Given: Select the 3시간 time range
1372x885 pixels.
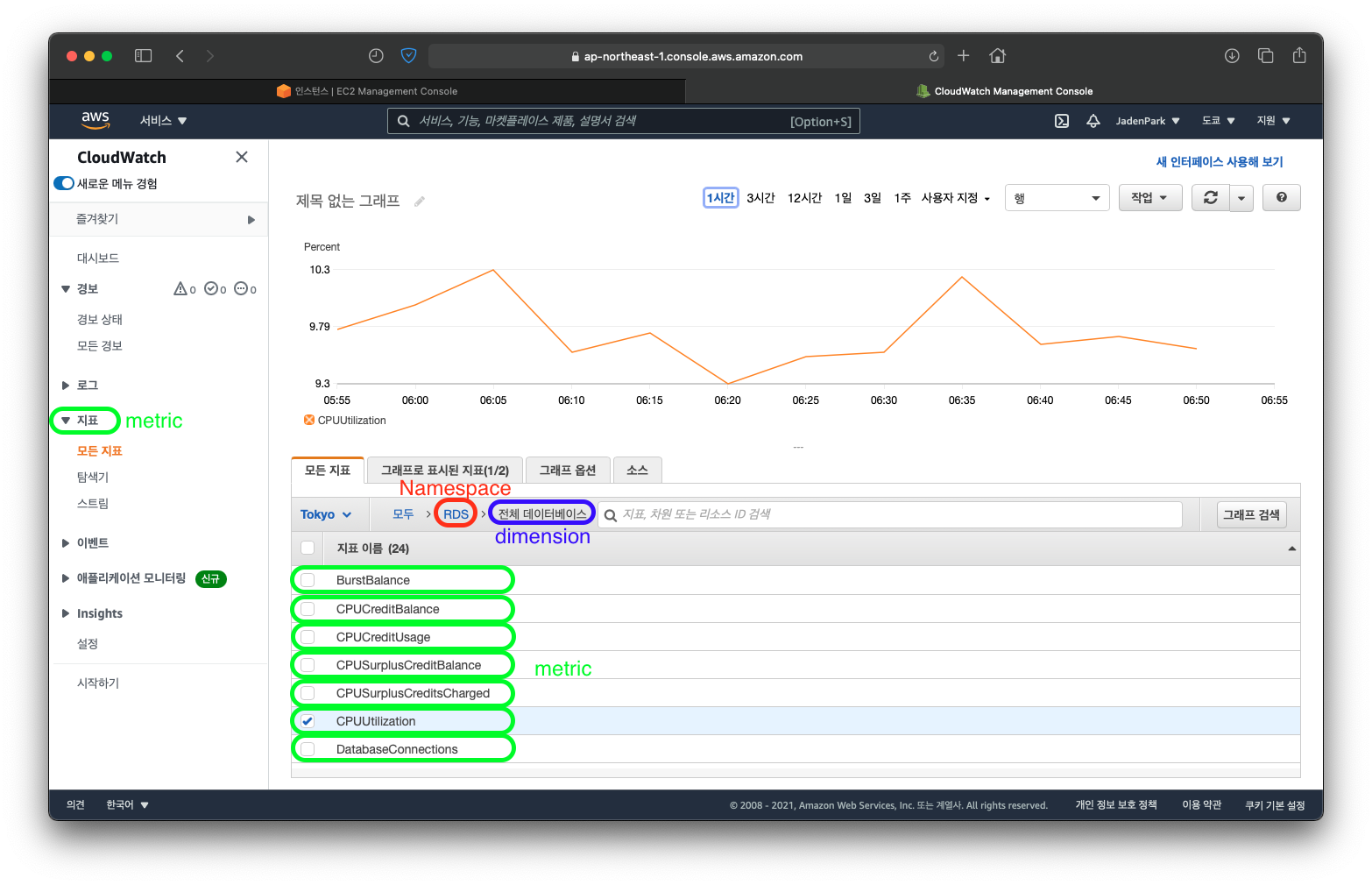Looking at the screenshot, I should coord(760,198).
